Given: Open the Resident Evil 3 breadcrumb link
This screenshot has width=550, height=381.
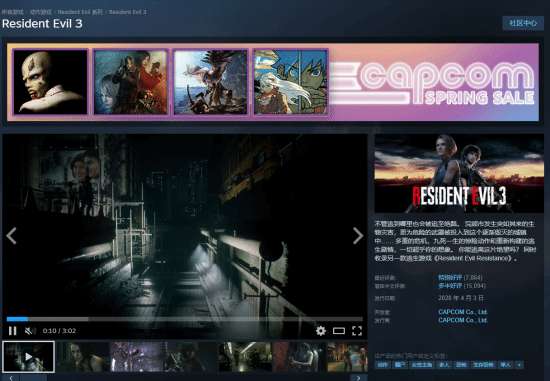Looking at the screenshot, I should point(128,12).
